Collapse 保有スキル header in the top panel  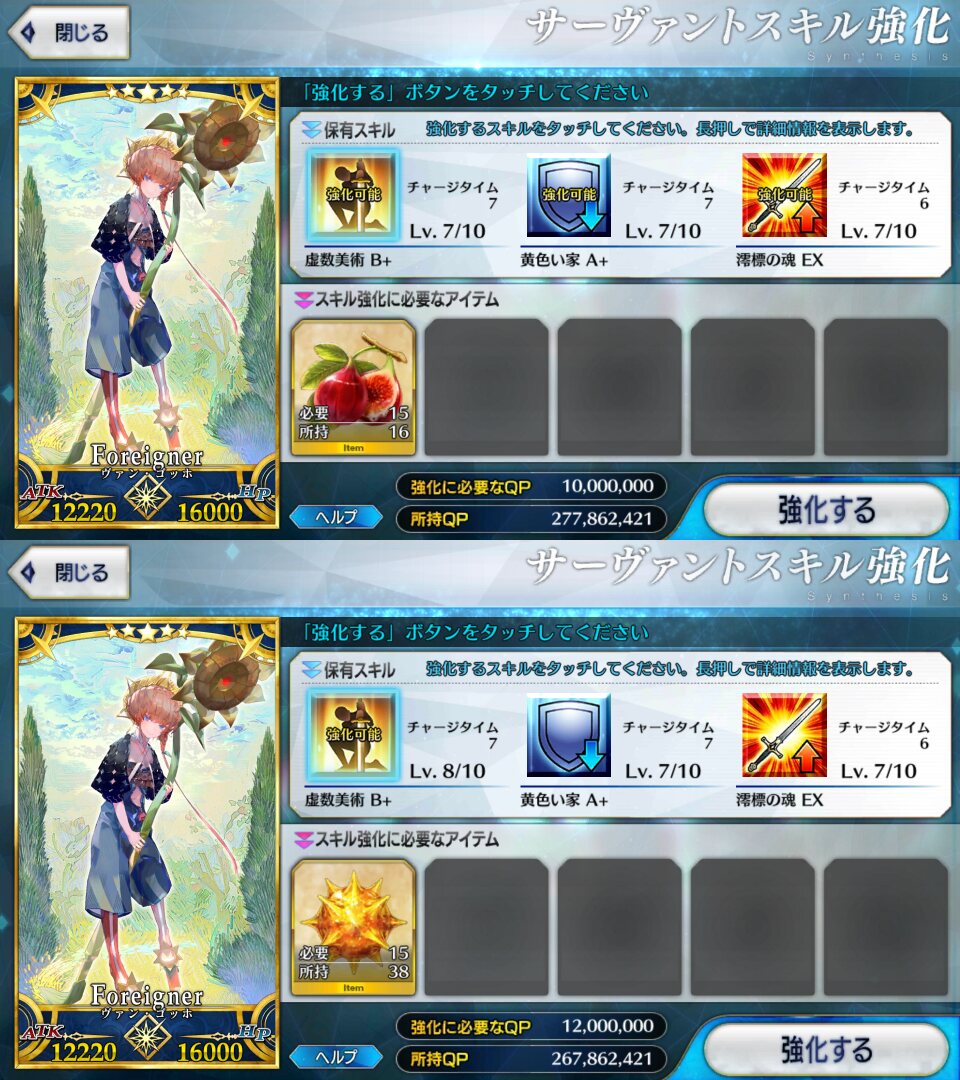pos(349,129)
